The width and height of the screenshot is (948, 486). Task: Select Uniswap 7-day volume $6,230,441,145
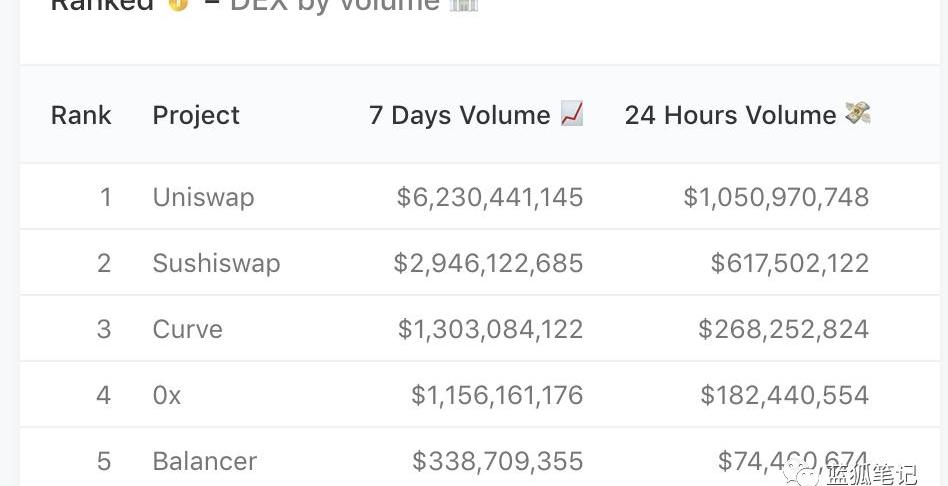(490, 198)
